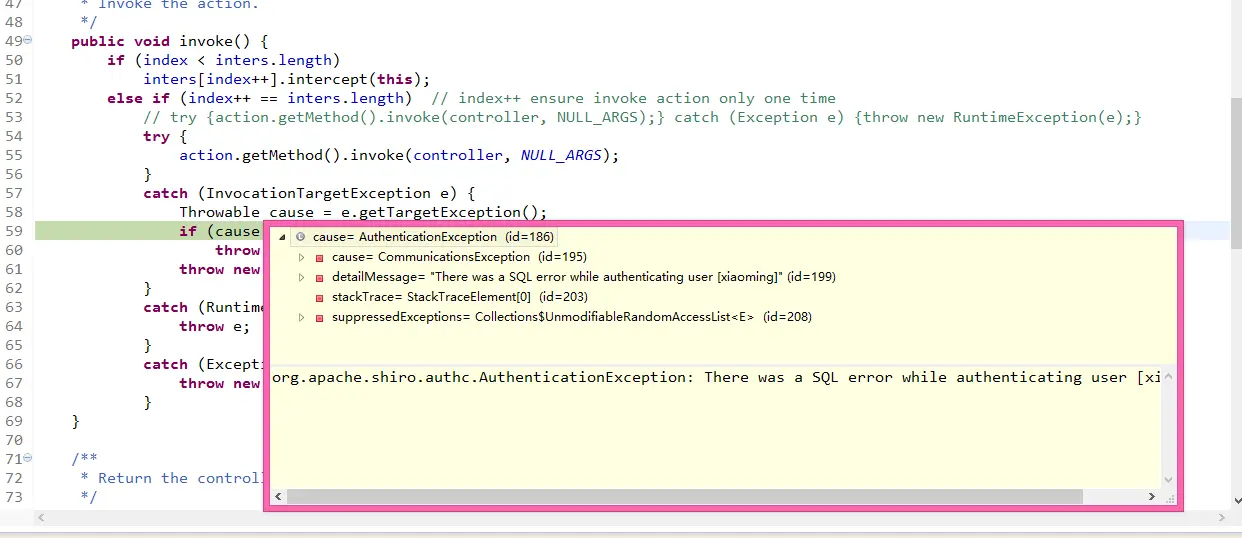This screenshot has width=1242, height=538.
Task: Click the editor horizontal scrollbar's left arrow
Action: tap(42, 518)
